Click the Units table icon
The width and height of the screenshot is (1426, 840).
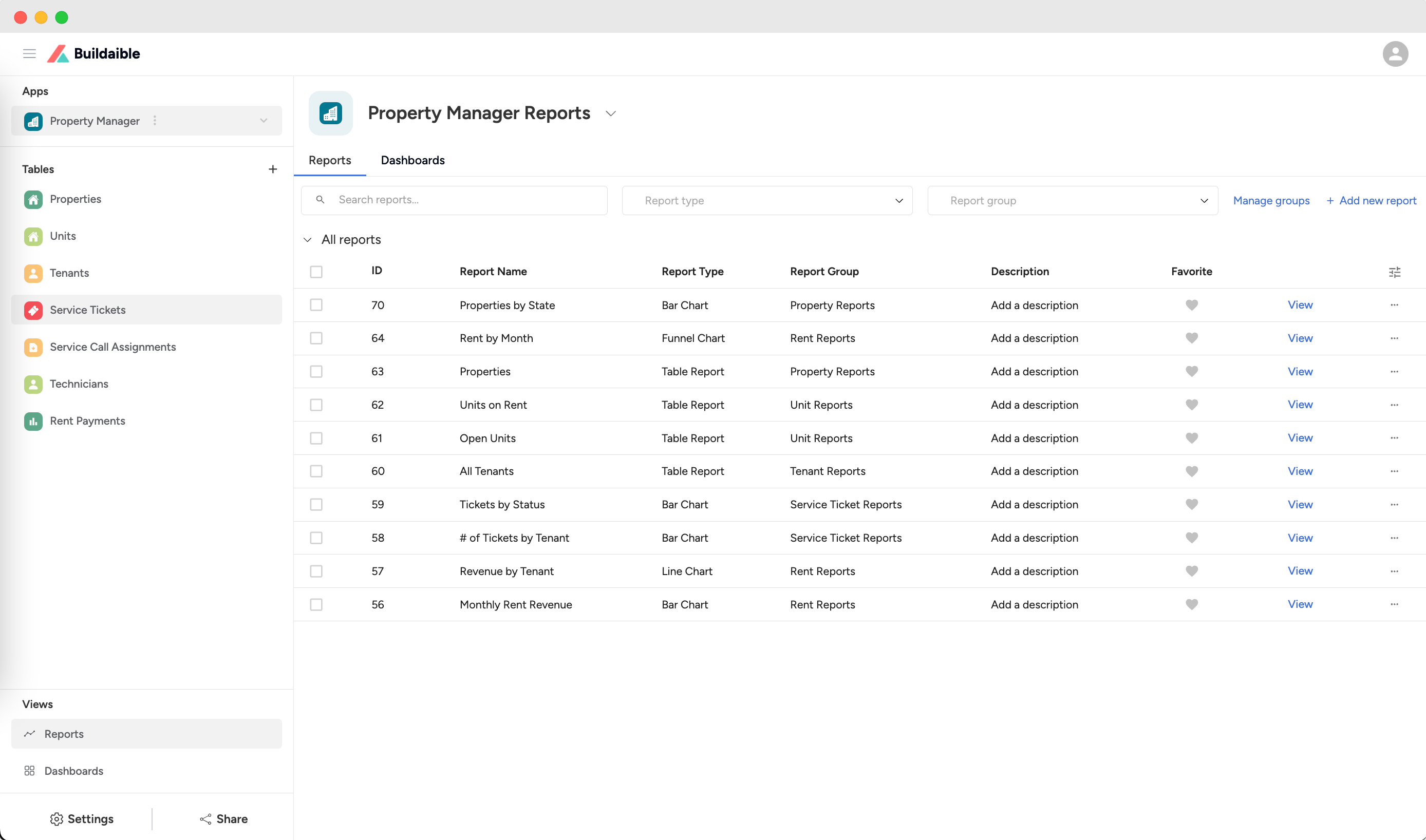pos(33,236)
